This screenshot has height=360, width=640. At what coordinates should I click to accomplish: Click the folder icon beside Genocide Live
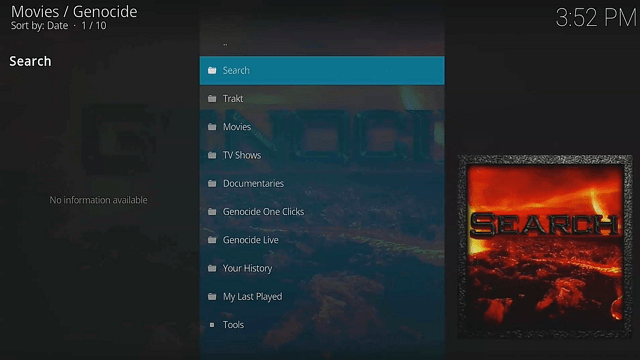tap(212, 240)
